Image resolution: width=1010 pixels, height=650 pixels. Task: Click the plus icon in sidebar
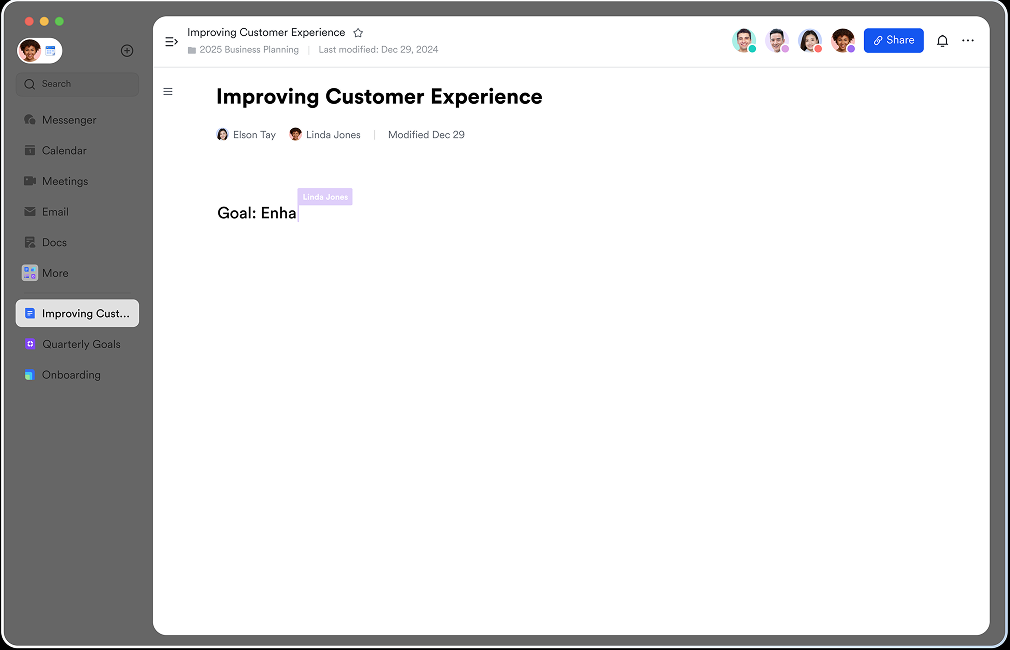pyautogui.click(x=127, y=51)
